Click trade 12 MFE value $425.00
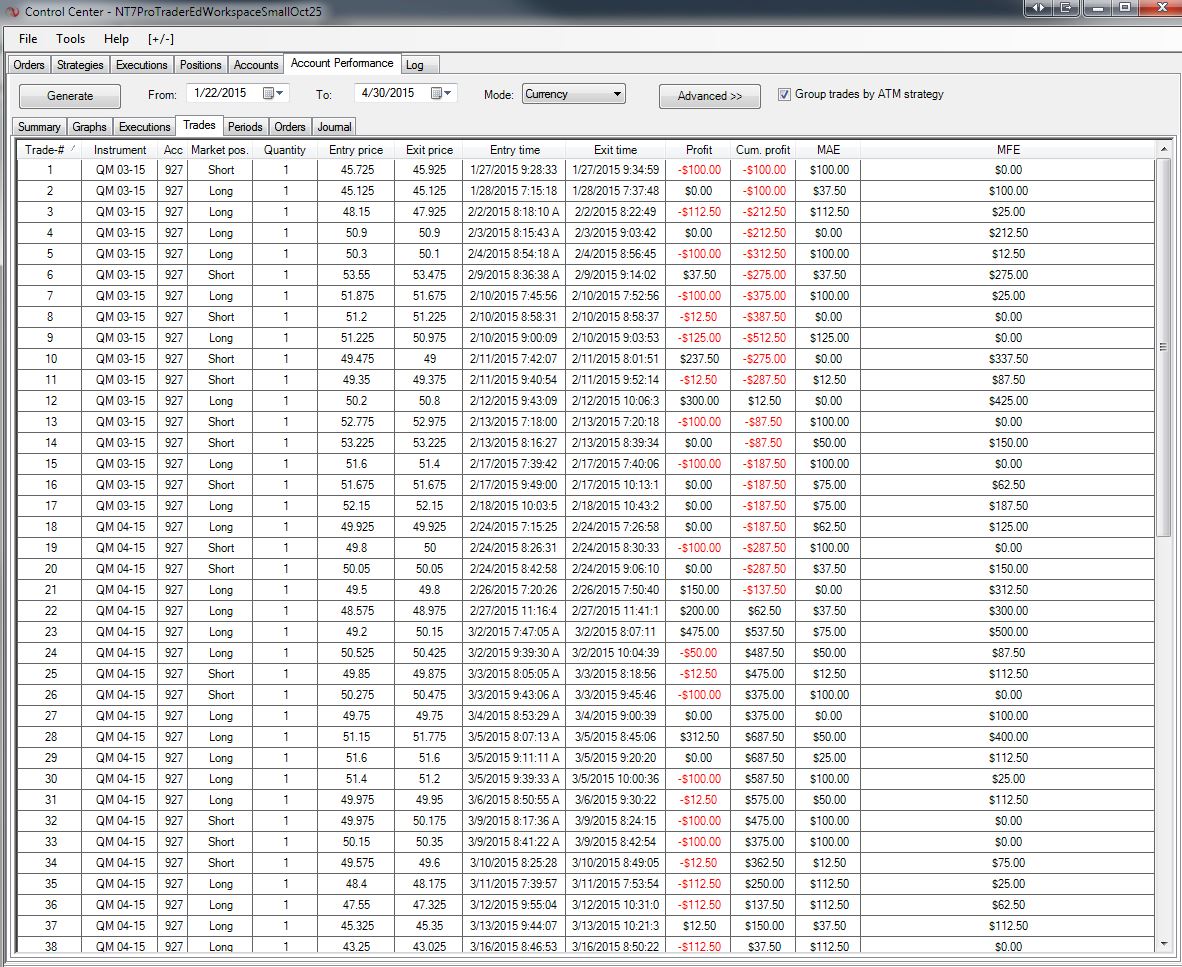The image size is (1182, 967). (1008, 401)
